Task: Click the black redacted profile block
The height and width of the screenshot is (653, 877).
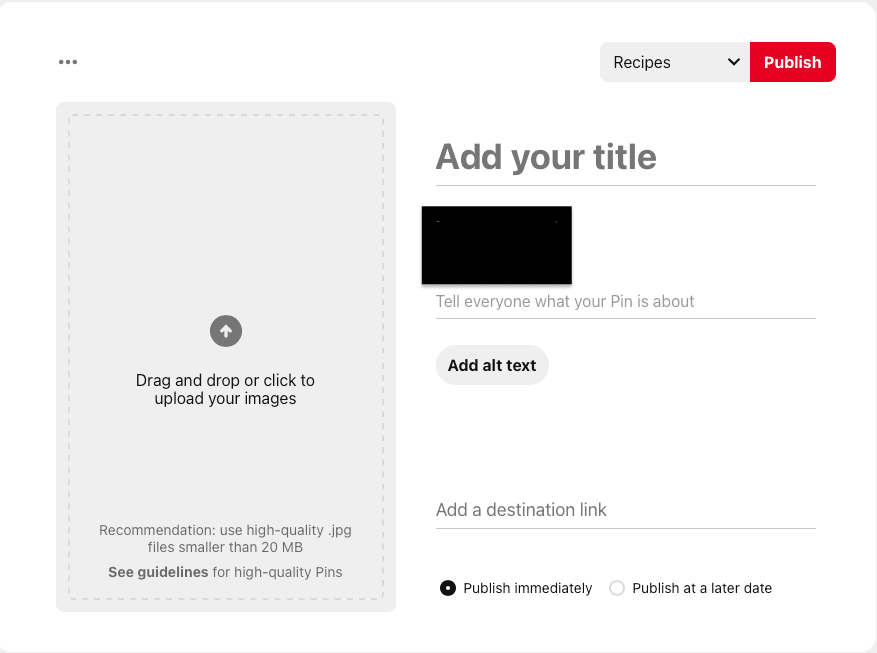Action: pos(497,245)
